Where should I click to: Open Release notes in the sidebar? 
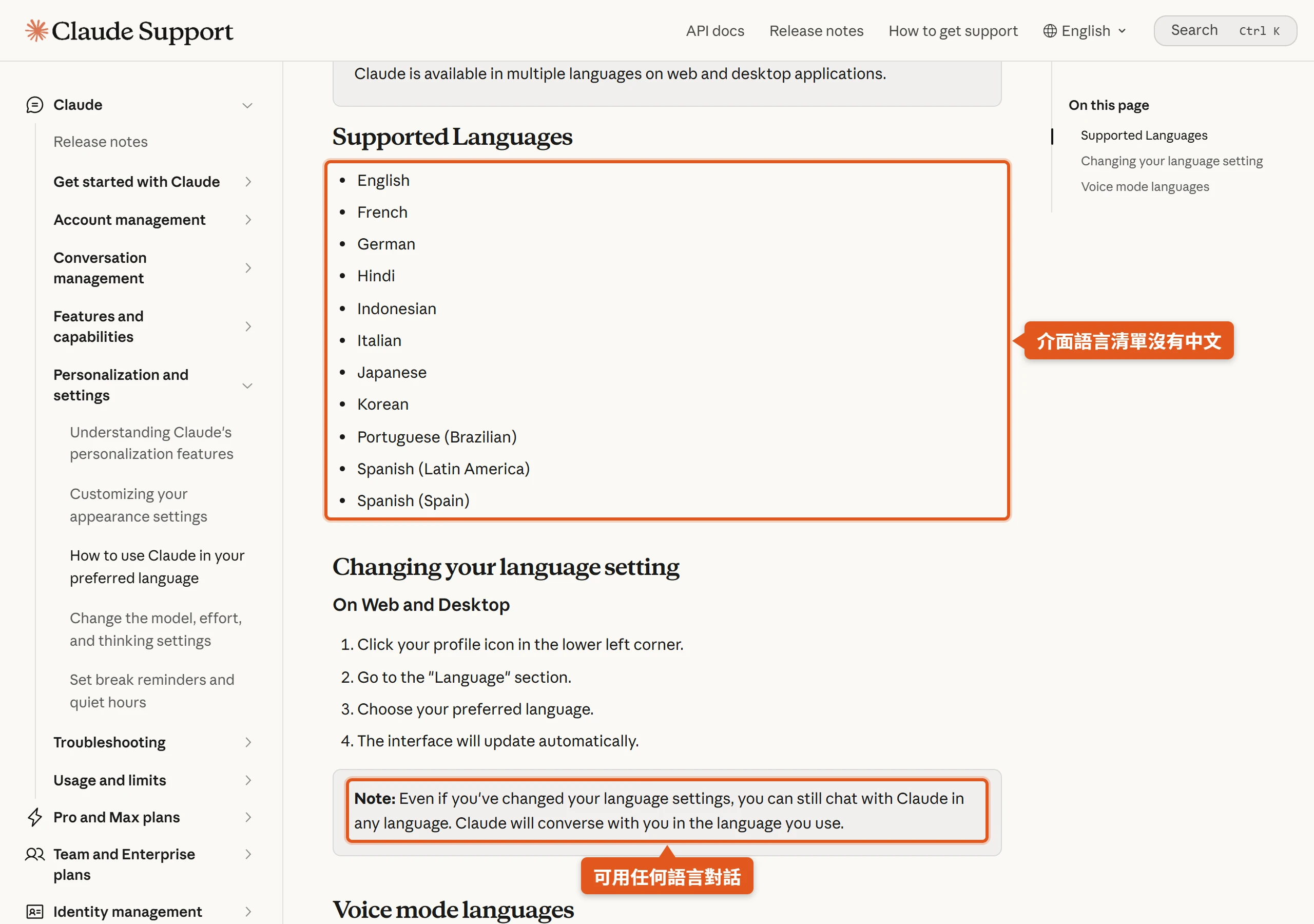(101, 141)
